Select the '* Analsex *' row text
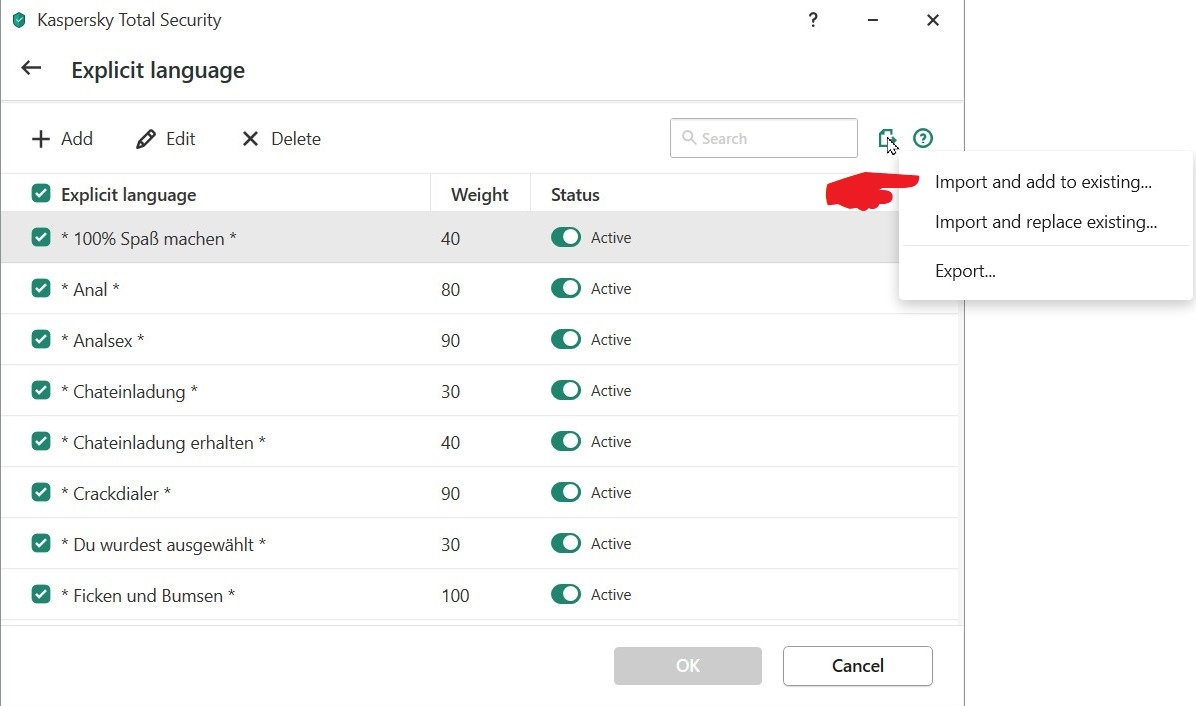The width and height of the screenshot is (1196, 706). [102, 340]
